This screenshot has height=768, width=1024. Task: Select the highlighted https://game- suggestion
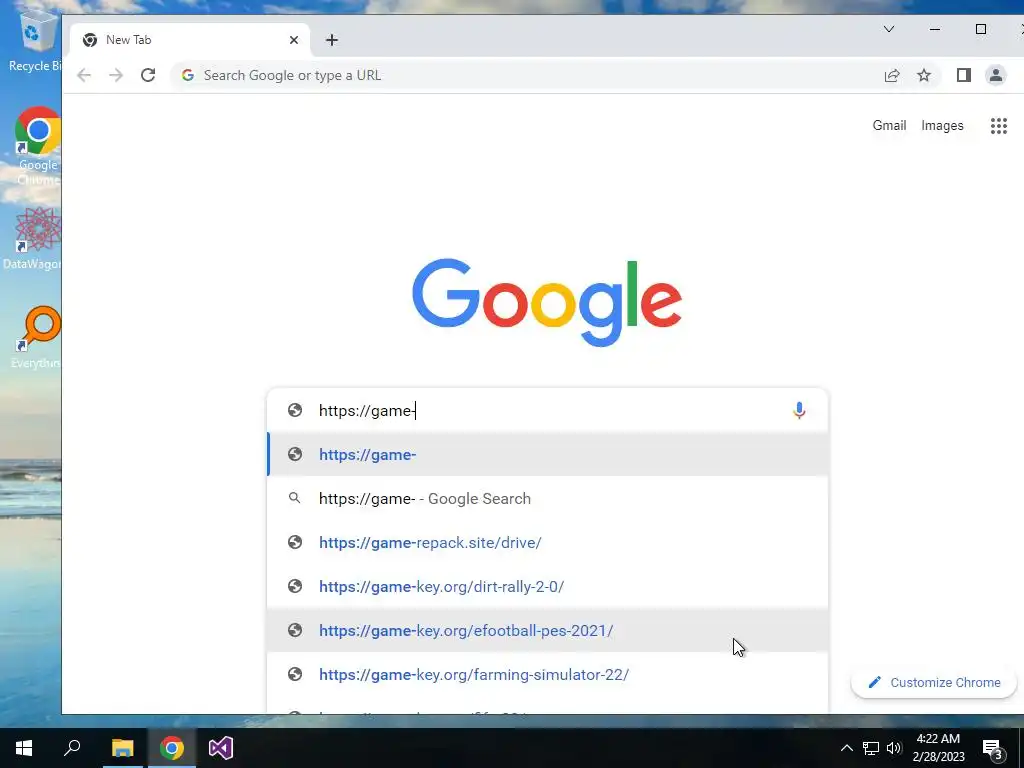547,455
